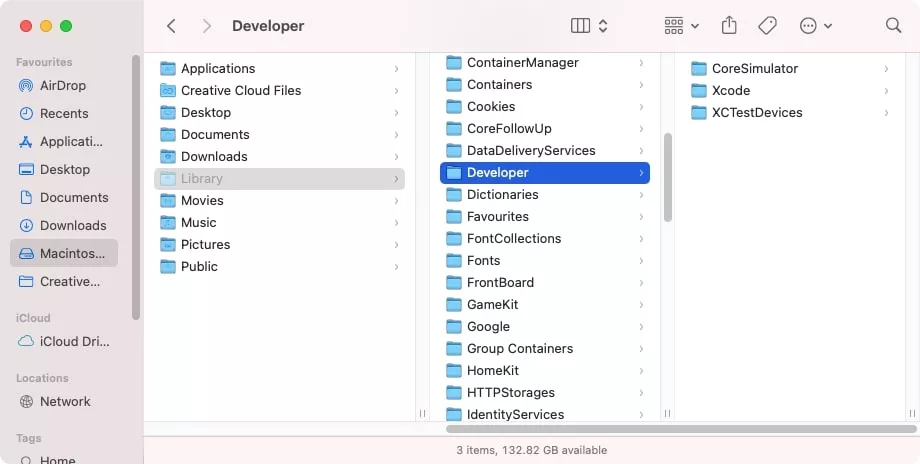Open the Downloads folder in first column
Viewport: 920px width, 464px height.
[213, 157]
